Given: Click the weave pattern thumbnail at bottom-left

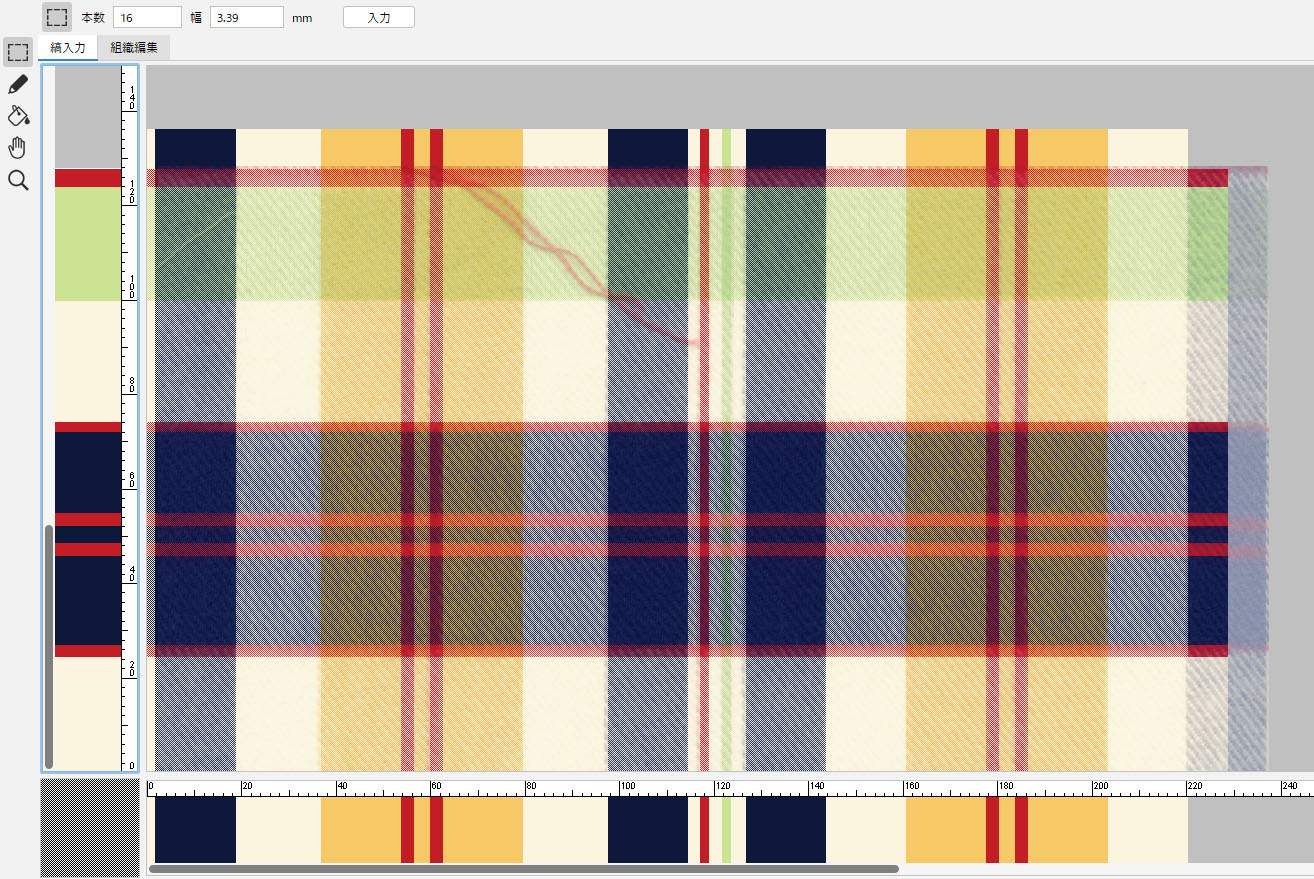Looking at the screenshot, I should pyautogui.click(x=89, y=827).
